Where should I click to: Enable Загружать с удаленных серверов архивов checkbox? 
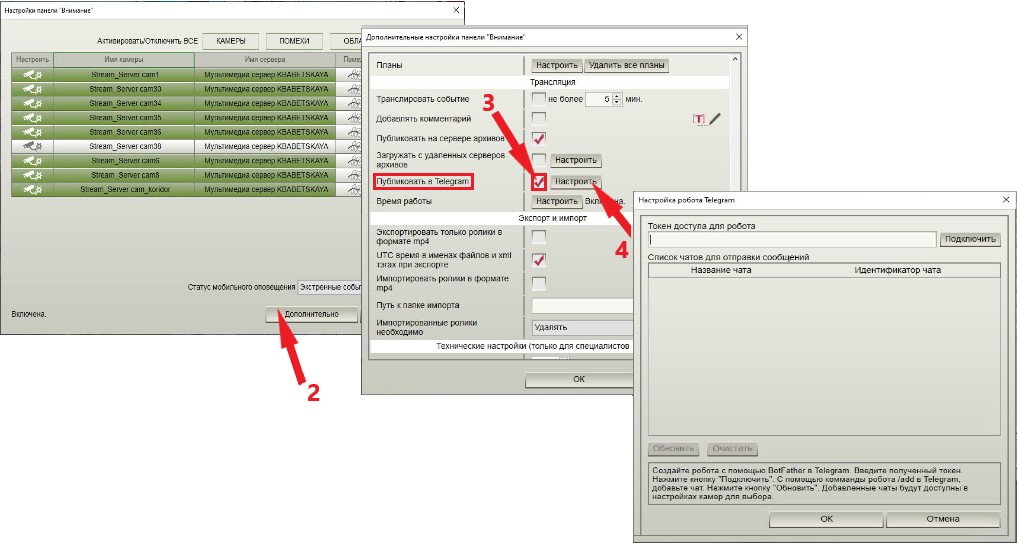click(x=538, y=160)
